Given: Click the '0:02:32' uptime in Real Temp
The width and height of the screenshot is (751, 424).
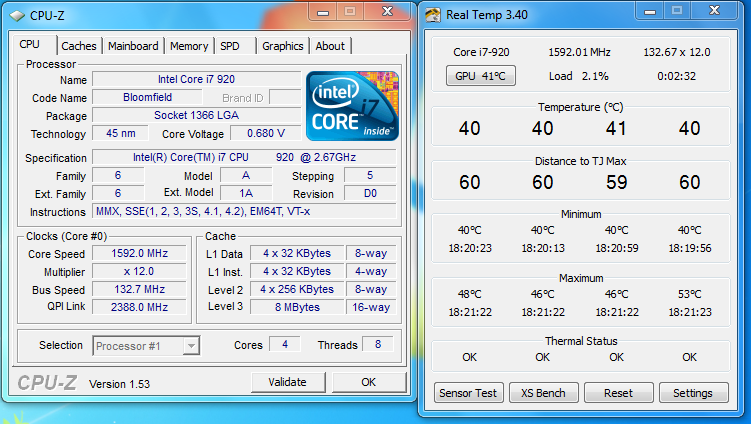Looking at the screenshot, I should pos(677,76).
